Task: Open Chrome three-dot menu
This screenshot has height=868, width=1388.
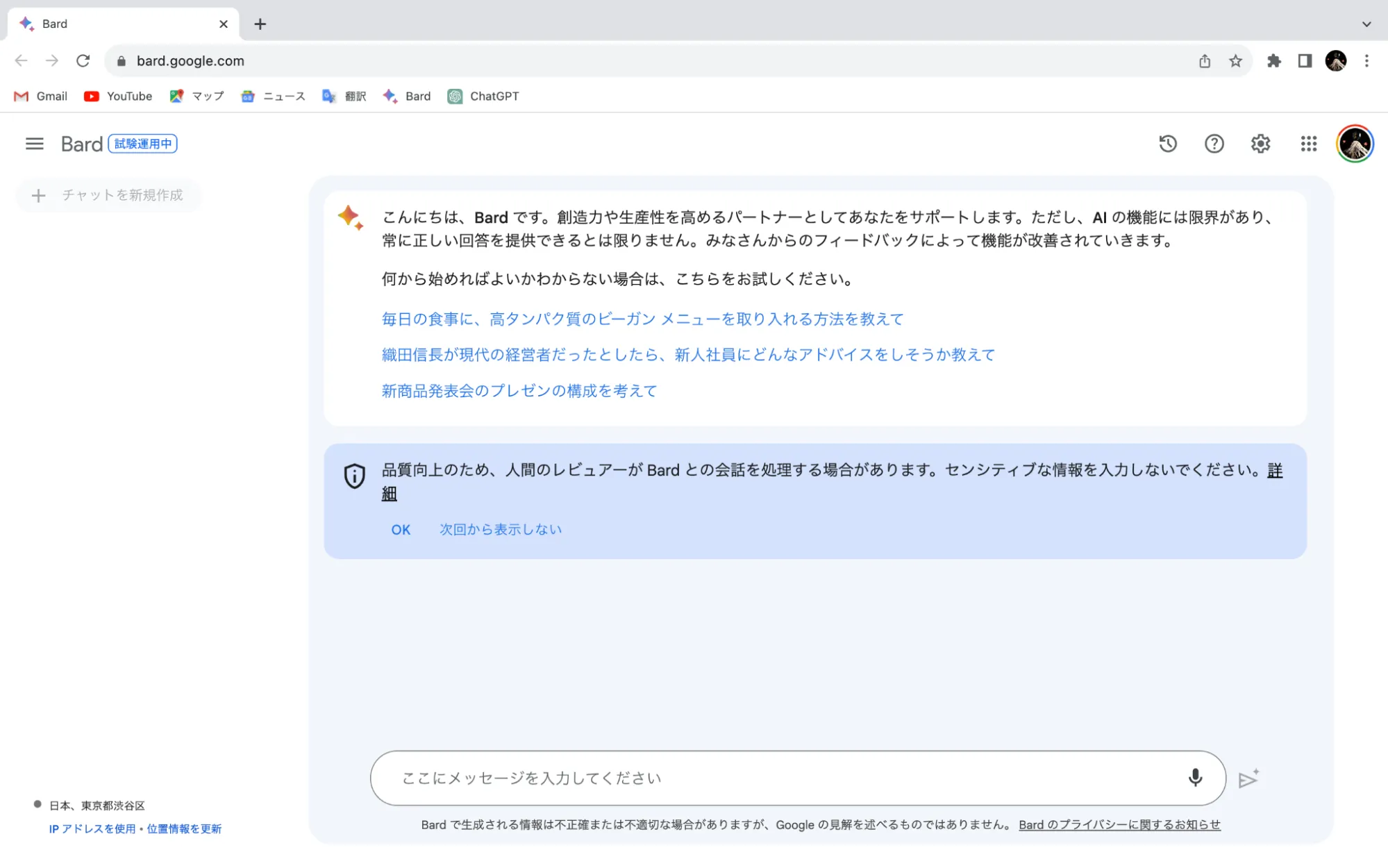Action: pyautogui.click(x=1366, y=61)
